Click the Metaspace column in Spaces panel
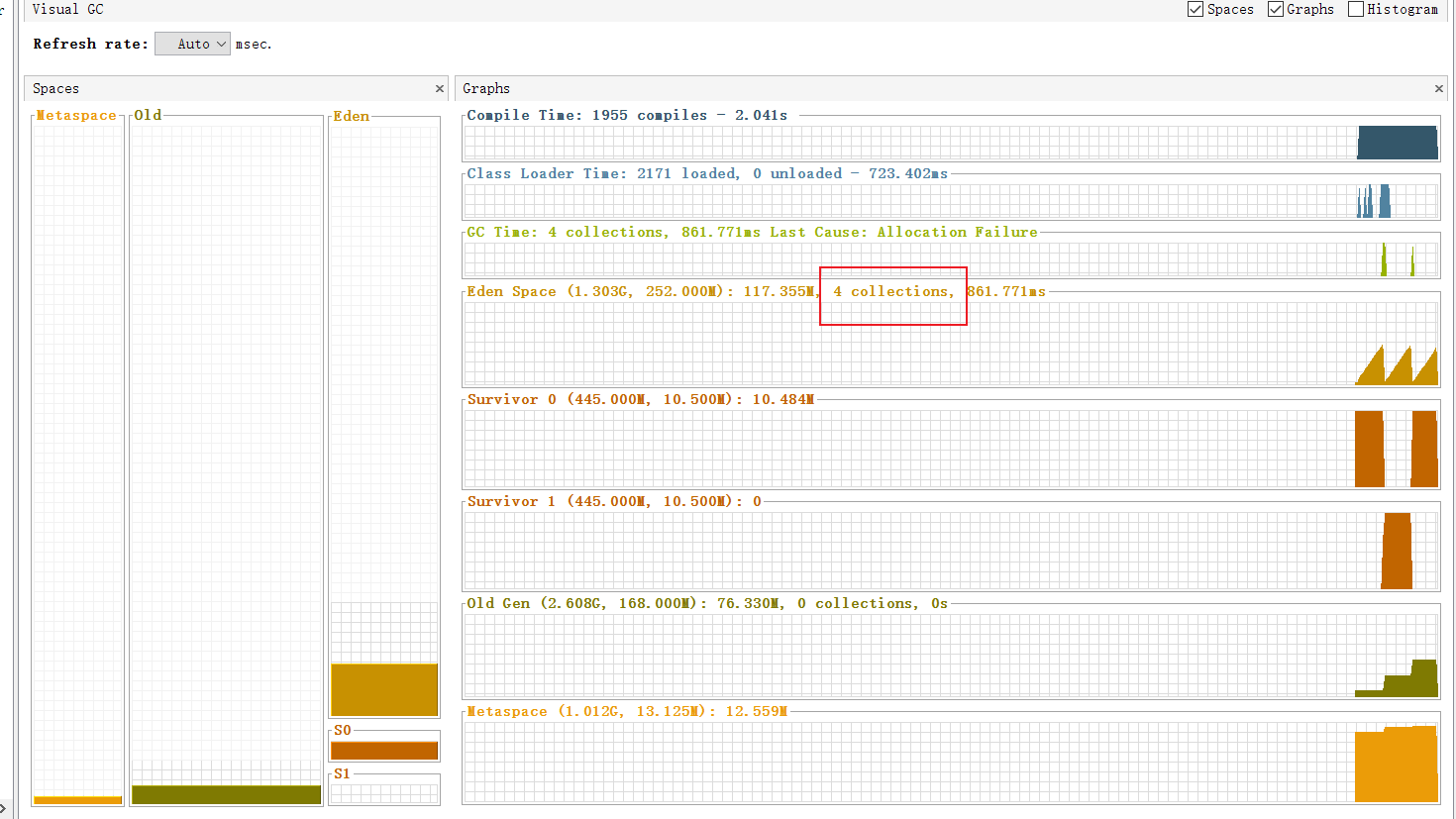Image resolution: width=1456 pixels, height=819 pixels. point(77,456)
